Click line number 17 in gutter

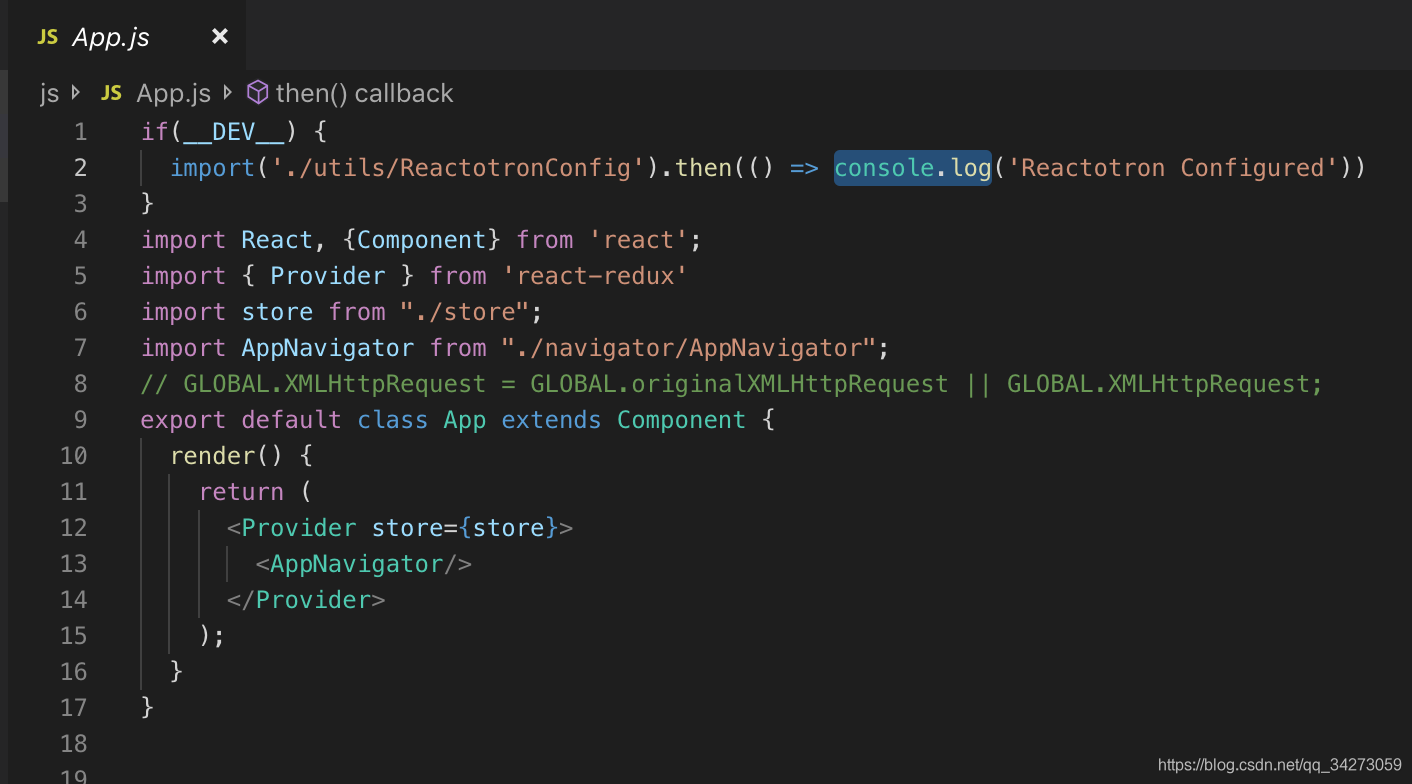click(x=74, y=708)
